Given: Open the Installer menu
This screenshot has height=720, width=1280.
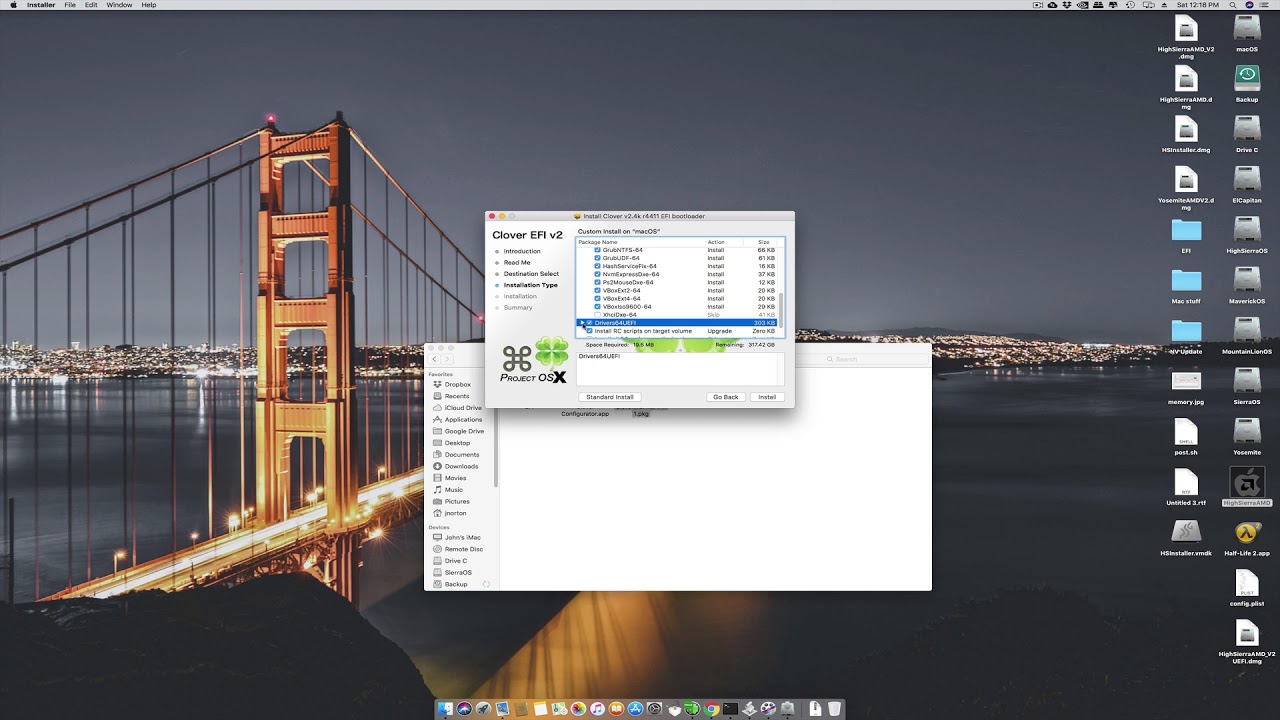Looking at the screenshot, I should tap(41, 5).
